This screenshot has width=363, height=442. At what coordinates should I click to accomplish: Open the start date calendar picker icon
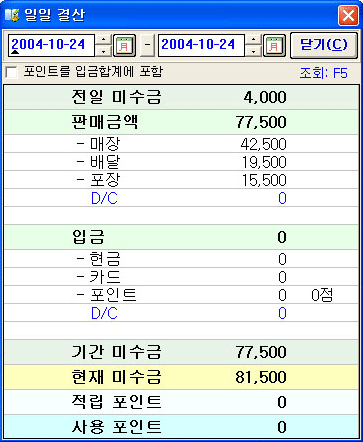(124, 45)
